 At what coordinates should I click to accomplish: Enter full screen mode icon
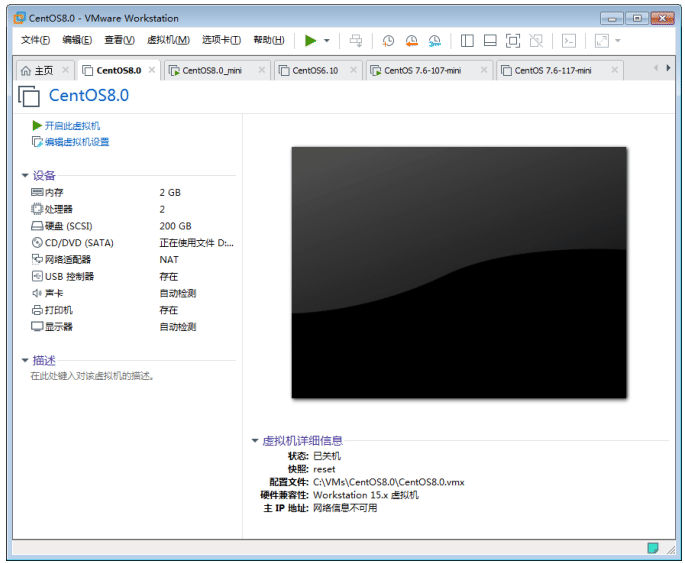point(513,41)
